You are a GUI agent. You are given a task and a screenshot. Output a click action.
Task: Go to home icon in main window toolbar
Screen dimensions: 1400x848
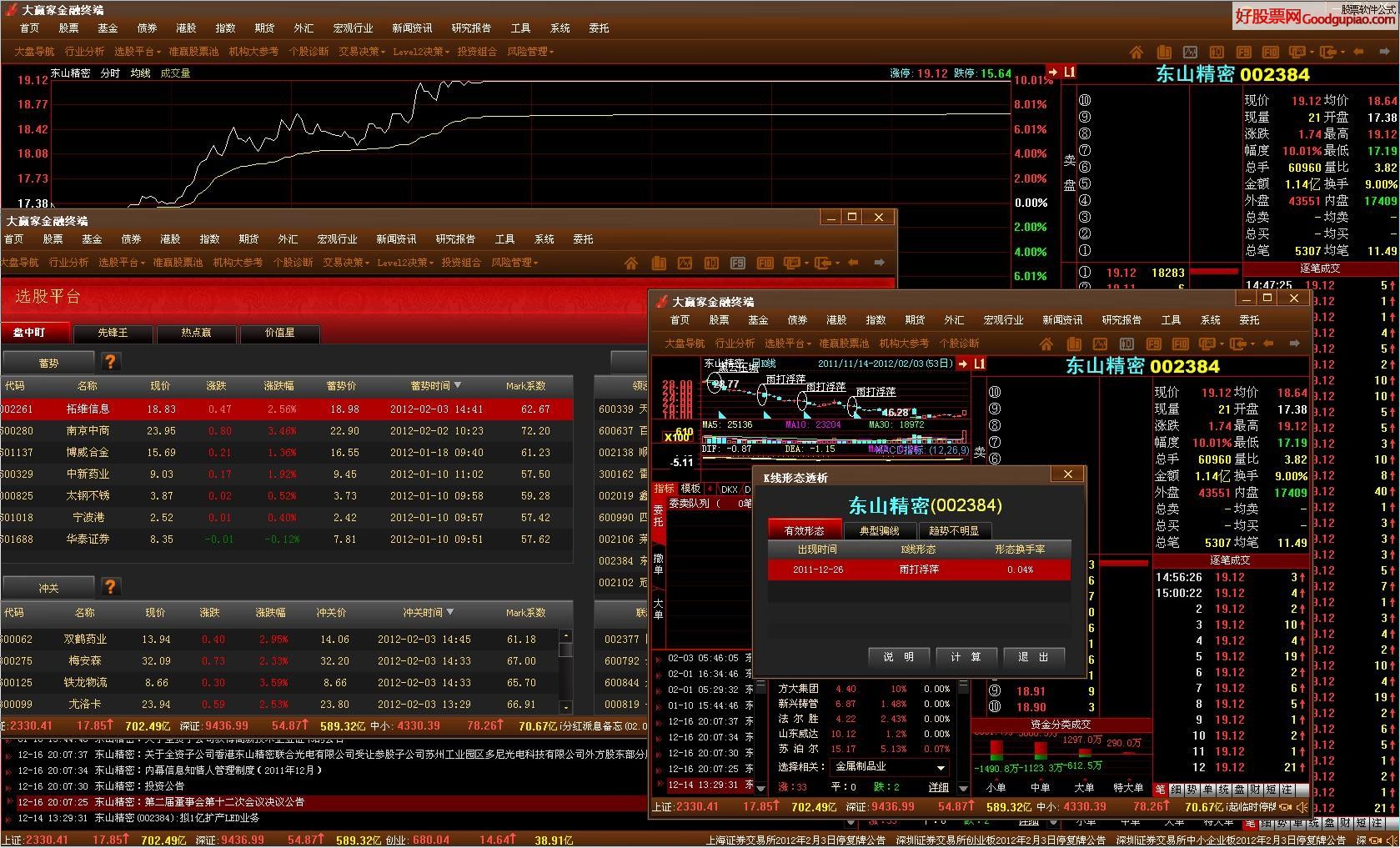pos(1136,52)
